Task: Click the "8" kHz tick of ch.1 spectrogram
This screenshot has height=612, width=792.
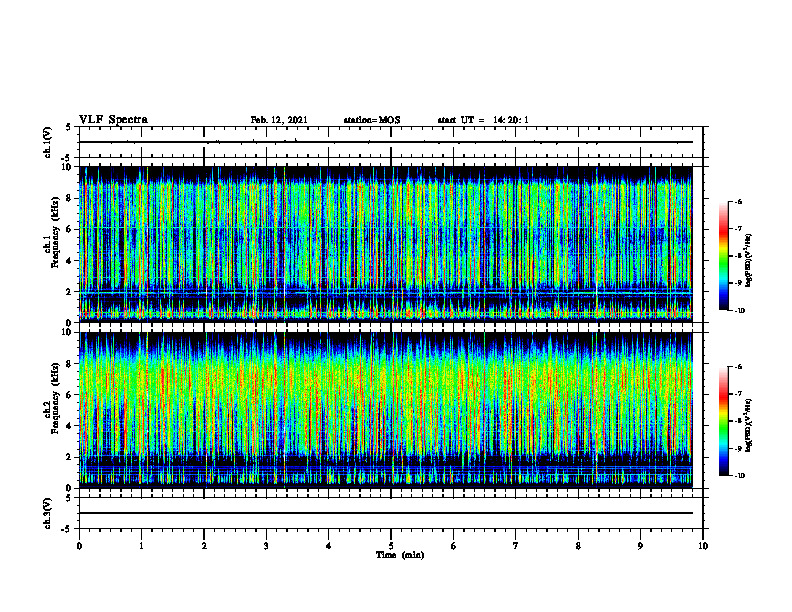Action: 70,198
